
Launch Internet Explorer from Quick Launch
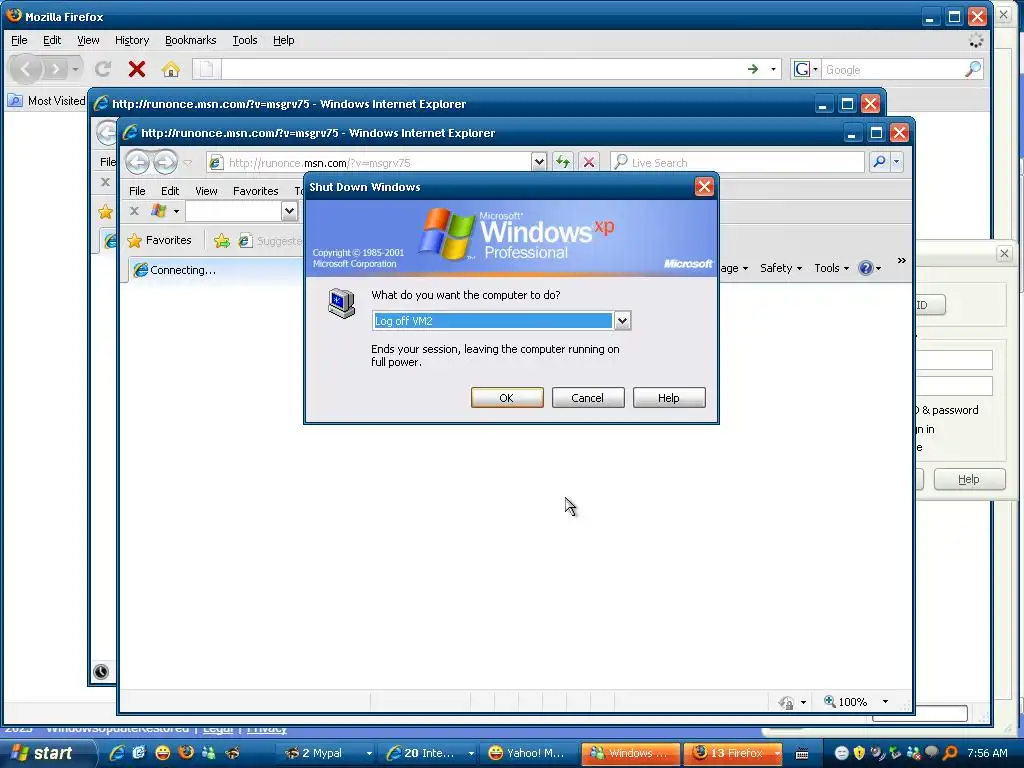(x=117, y=753)
